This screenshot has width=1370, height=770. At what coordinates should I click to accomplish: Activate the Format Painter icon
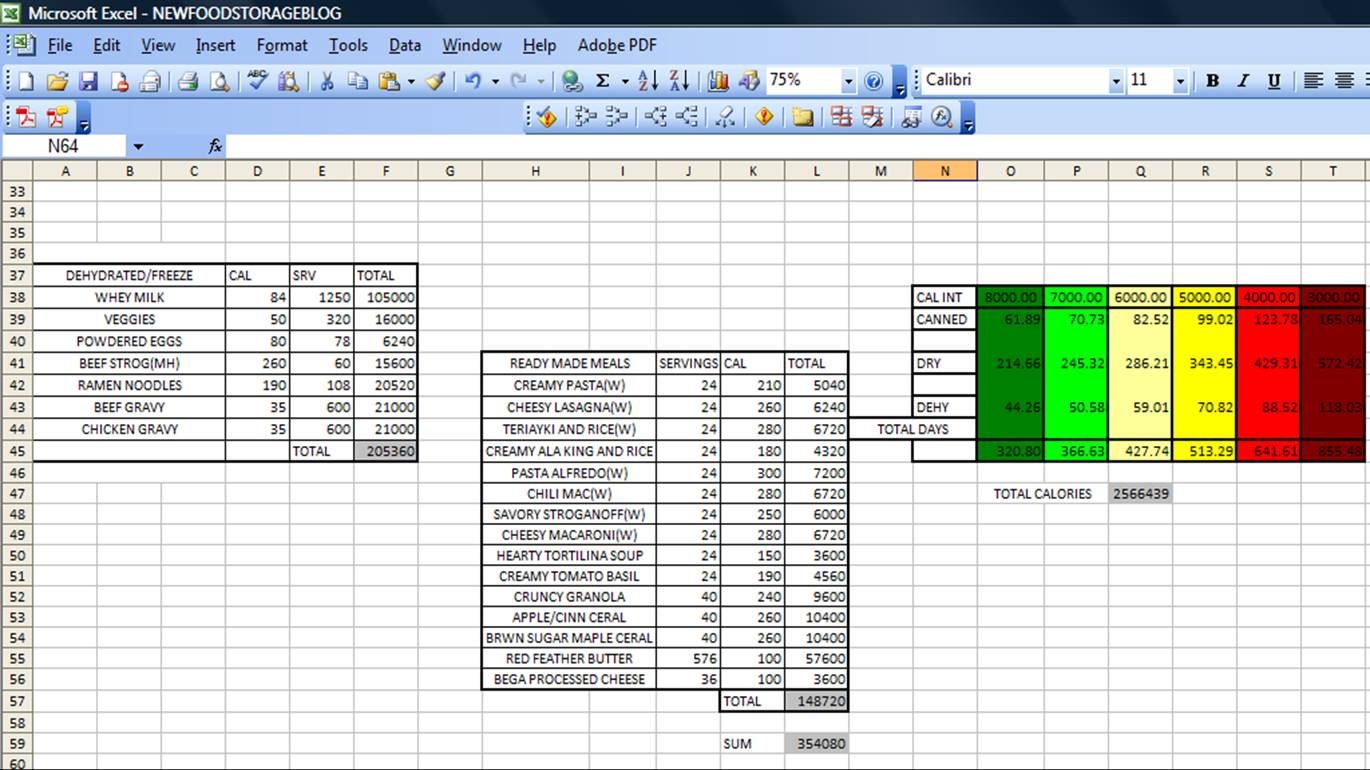(x=434, y=80)
